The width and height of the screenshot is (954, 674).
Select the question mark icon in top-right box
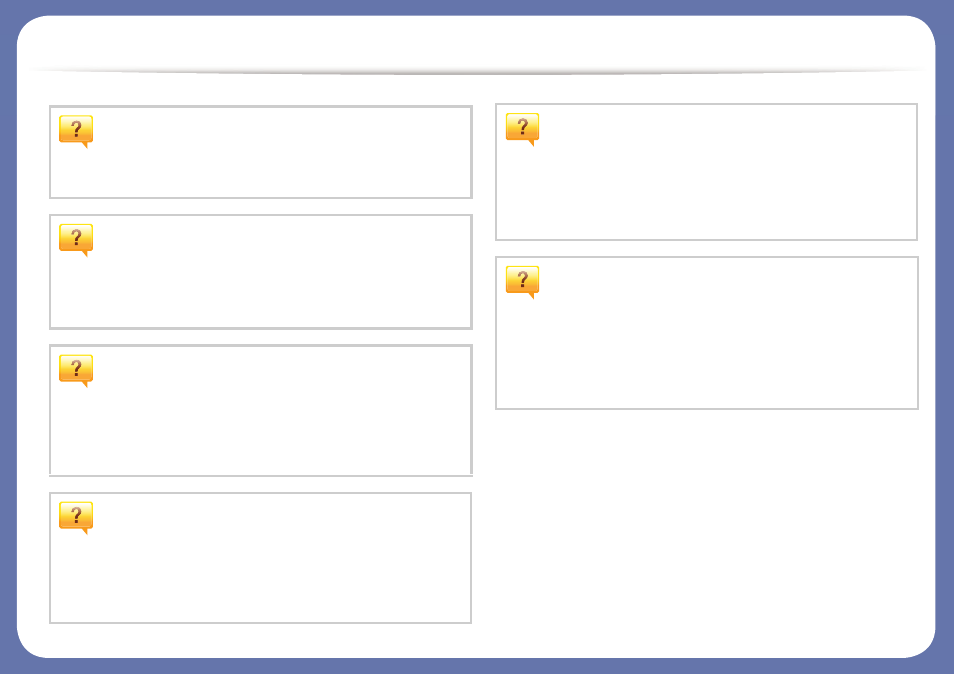pos(523,129)
